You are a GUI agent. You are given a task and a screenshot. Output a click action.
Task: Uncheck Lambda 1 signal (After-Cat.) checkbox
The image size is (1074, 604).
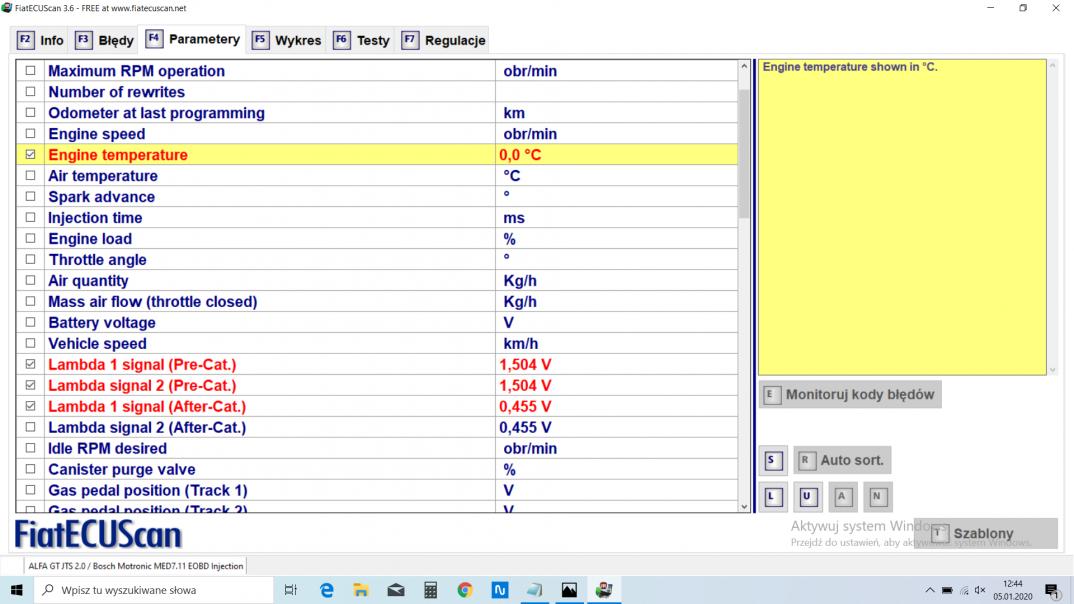pos(30,406)
